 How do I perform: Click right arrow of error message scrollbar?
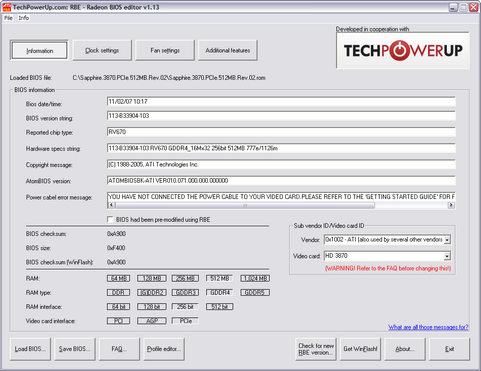coord(451,205)
